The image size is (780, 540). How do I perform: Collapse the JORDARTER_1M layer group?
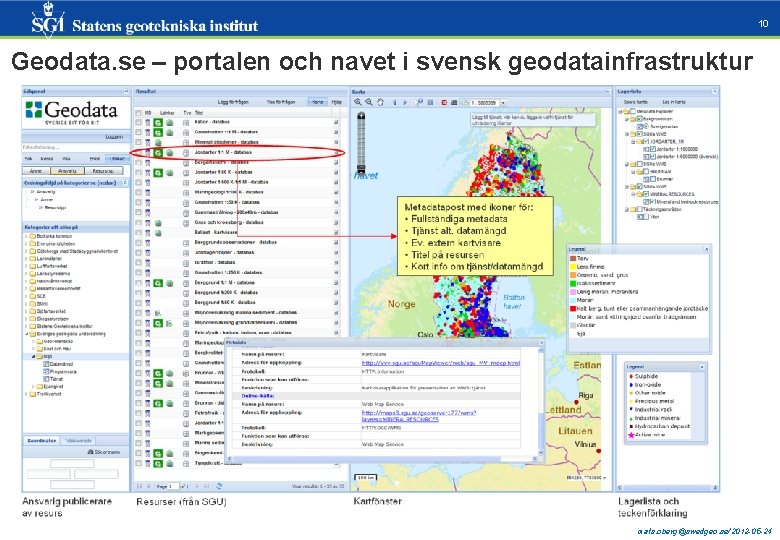pos(633,142)
